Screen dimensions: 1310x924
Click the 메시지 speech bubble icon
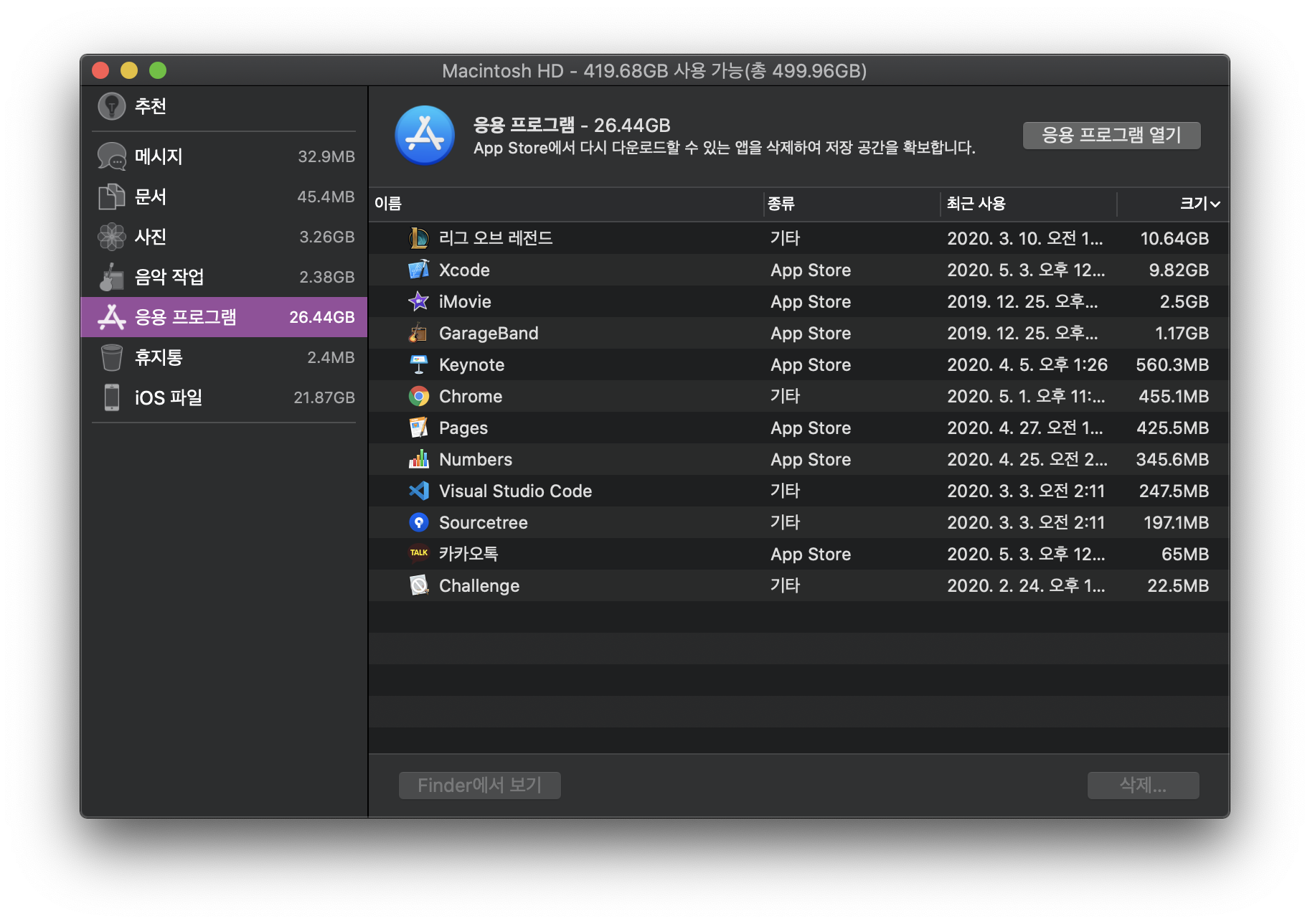pos(111,156)
